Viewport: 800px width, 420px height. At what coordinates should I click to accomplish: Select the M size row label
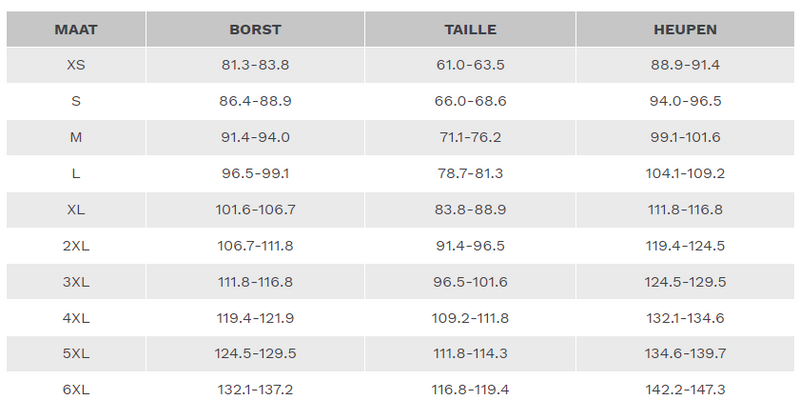click(76, 137)
